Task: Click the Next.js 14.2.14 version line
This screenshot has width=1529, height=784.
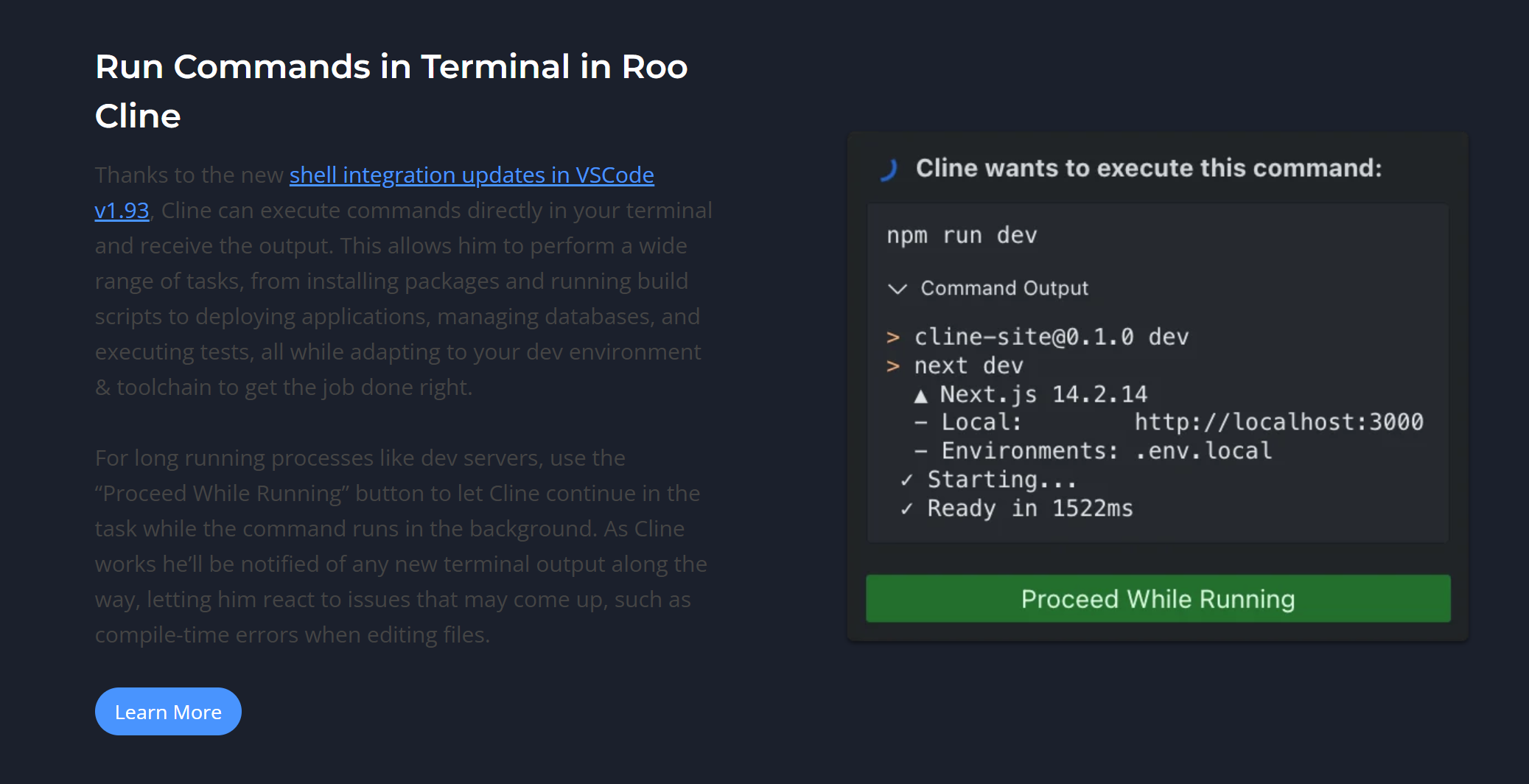Action: click(x=1043, y=394)
